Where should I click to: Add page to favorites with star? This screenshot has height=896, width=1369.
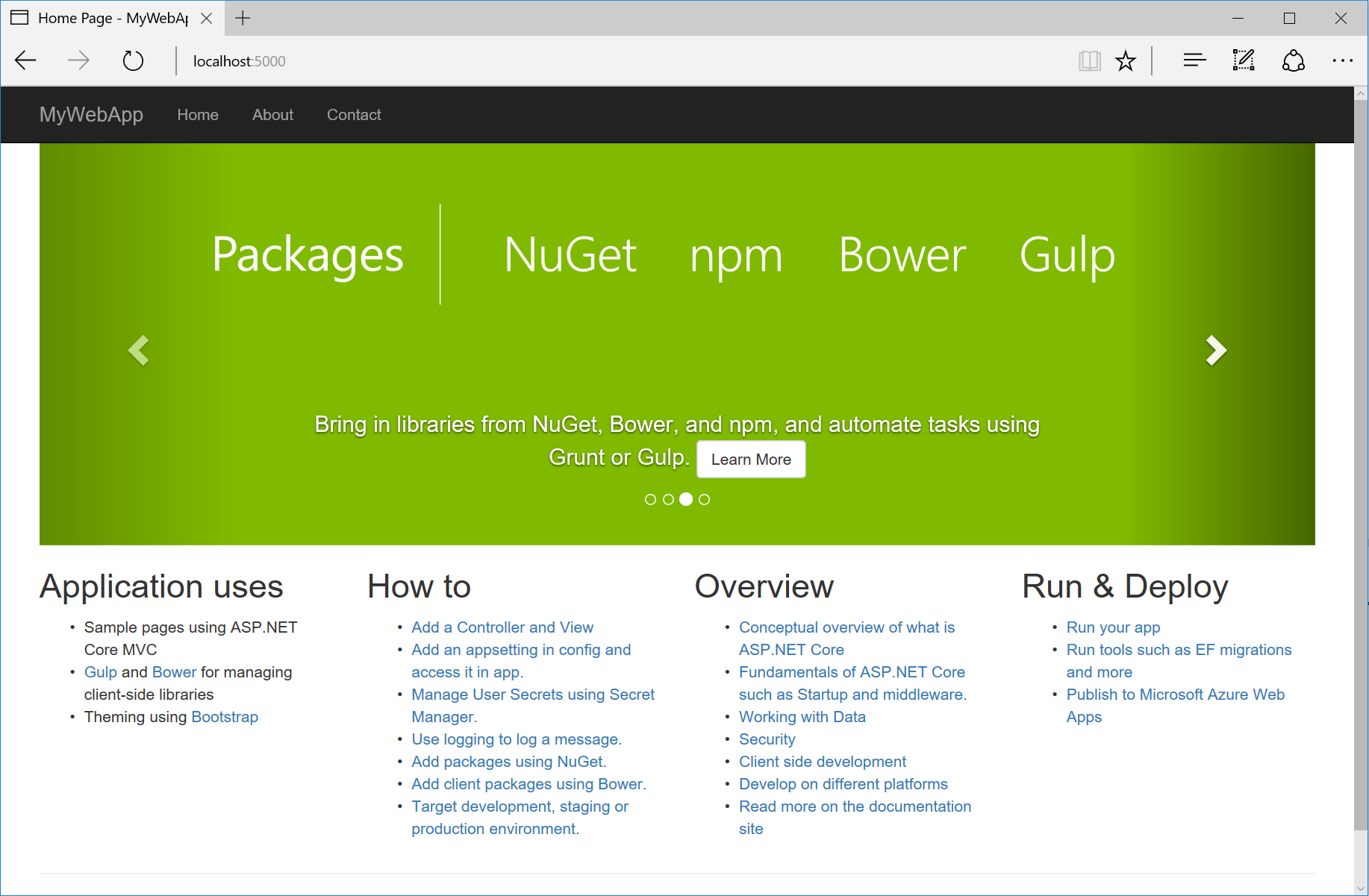pos(1126,60)
